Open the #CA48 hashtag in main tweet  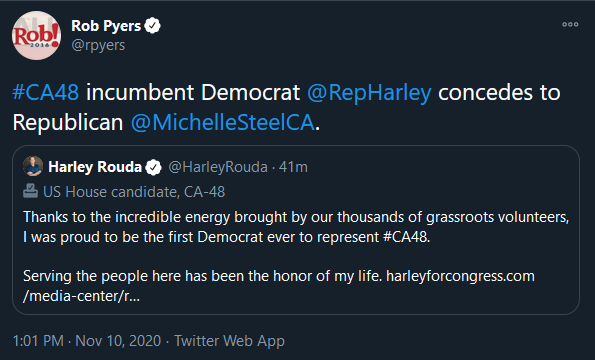click(x=46, y=92)
